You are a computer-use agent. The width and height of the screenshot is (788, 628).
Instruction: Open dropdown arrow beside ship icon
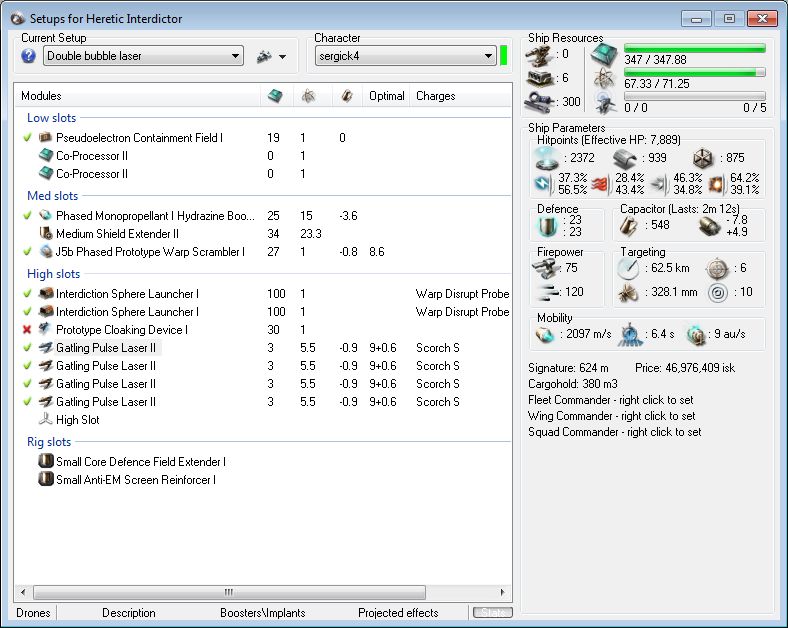pos(282,57)
